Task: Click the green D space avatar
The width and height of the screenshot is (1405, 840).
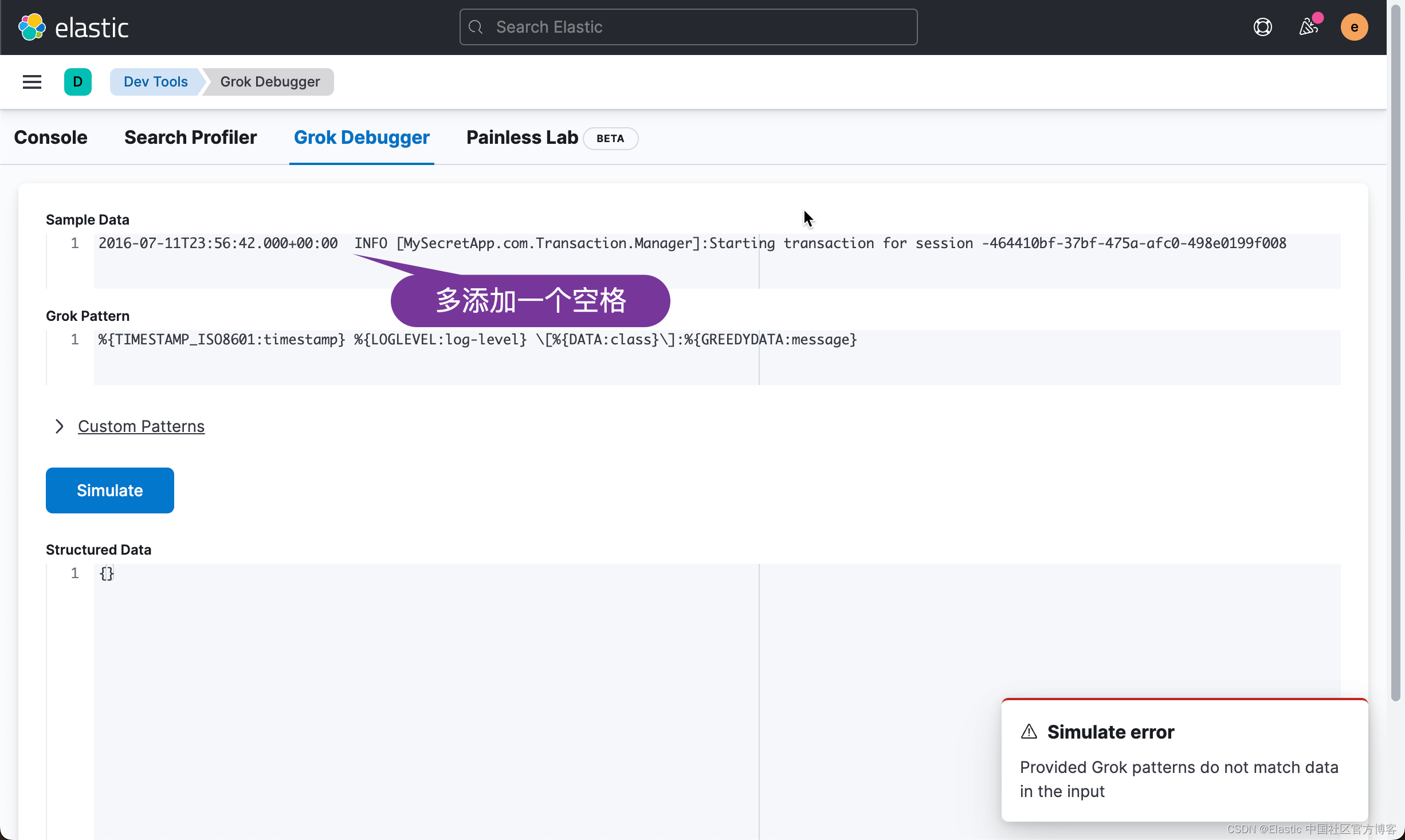Action: coord(78,82)
